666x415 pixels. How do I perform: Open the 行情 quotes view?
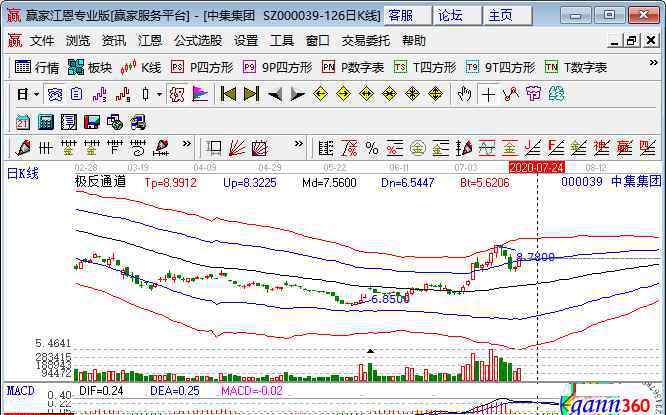coord(37,67)
